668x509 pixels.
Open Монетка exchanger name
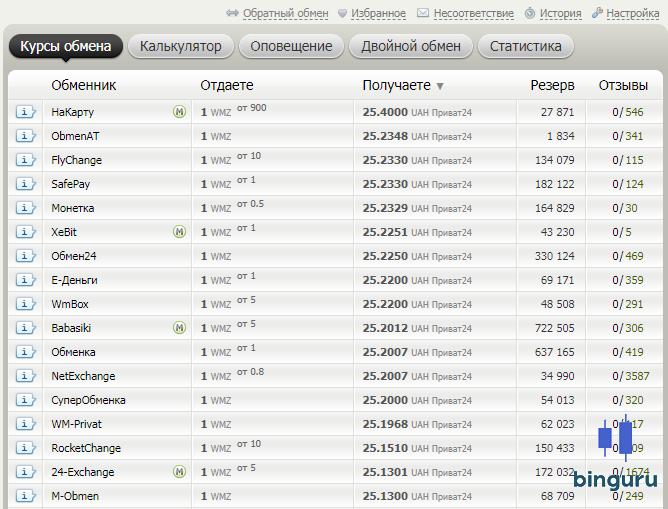pos(72,208)
